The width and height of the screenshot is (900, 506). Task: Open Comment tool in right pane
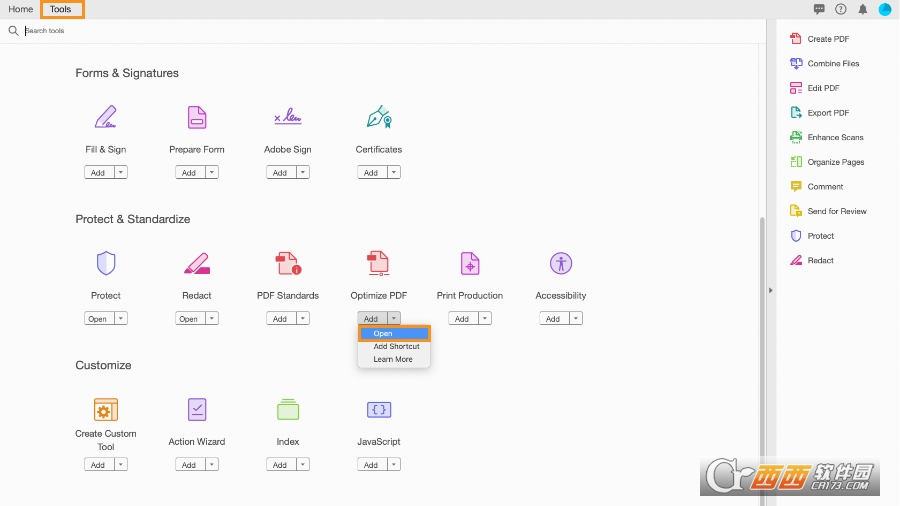tap(817, 187)
